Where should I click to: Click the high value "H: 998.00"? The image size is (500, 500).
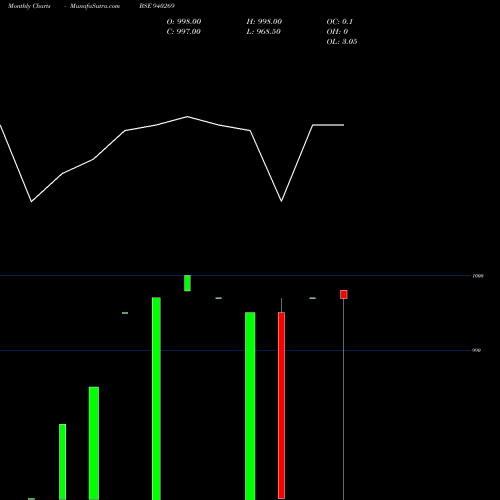(x=264, y=21)
